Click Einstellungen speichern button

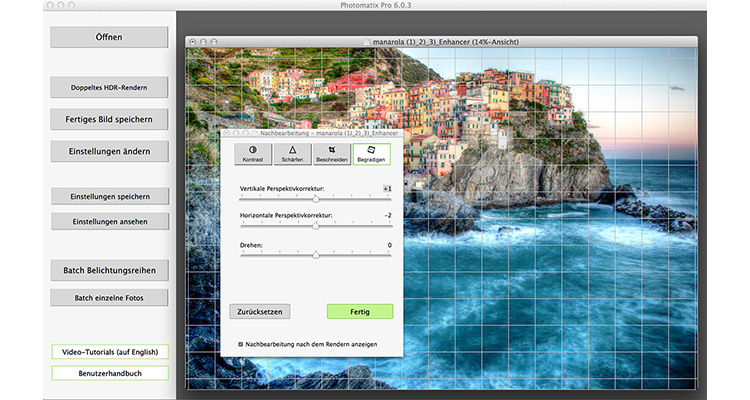tap(110, 196)
